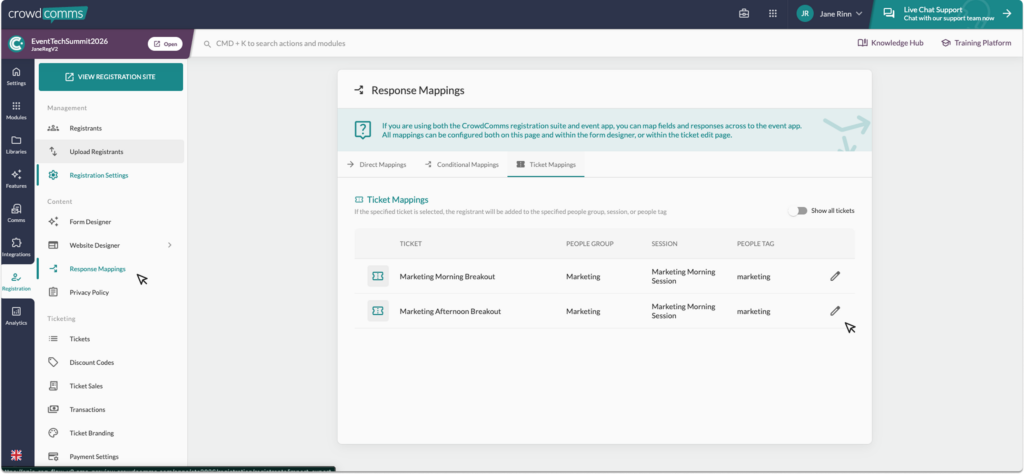Expand the Website Designer chevron

[170, 245]
